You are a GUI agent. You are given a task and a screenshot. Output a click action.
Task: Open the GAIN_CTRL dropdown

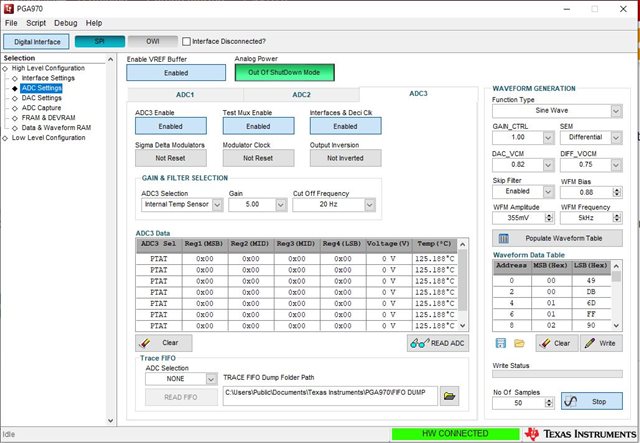coord(548,138)
